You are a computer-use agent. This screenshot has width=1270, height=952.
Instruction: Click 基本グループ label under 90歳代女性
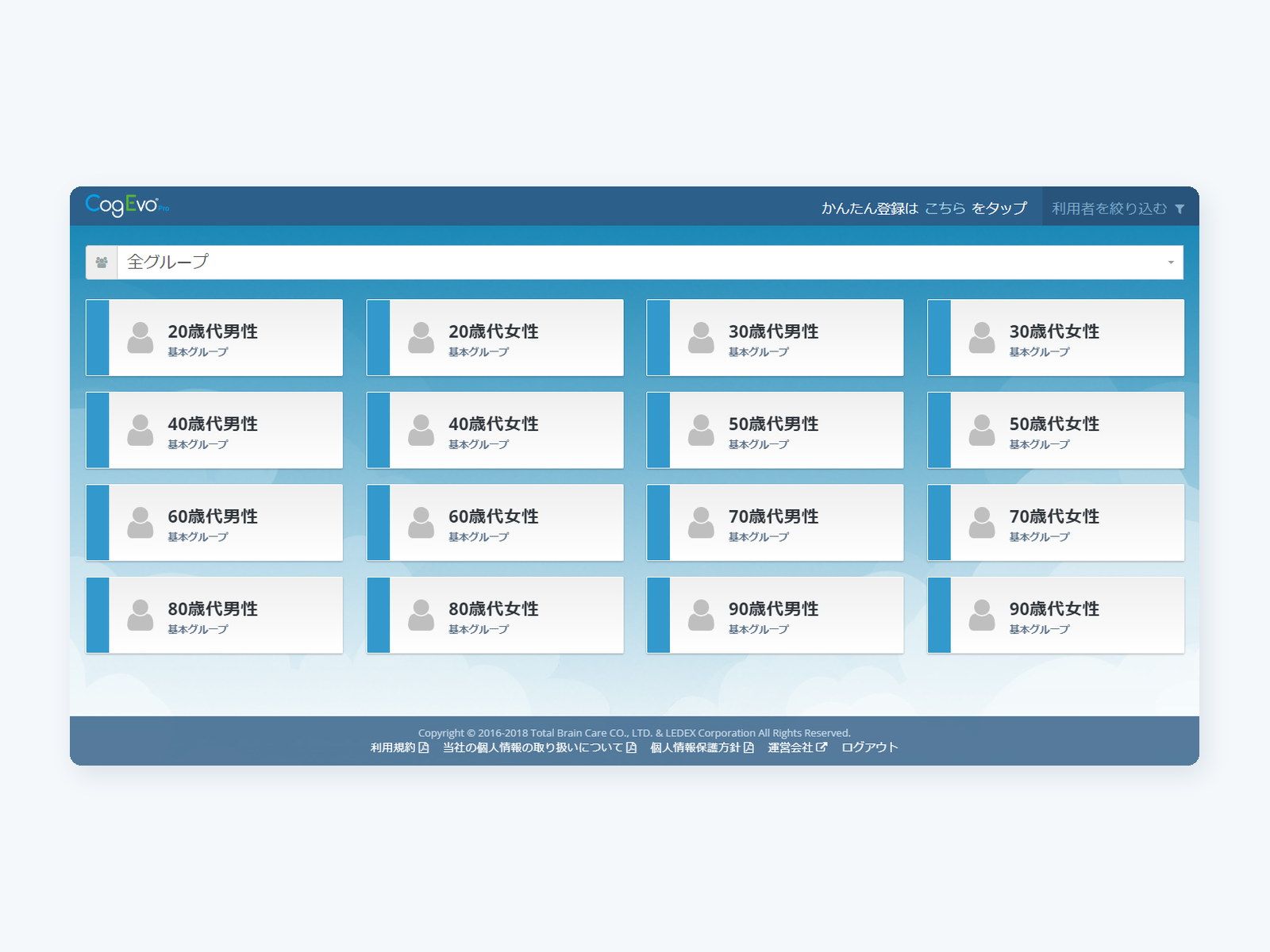pos(1040,629)
